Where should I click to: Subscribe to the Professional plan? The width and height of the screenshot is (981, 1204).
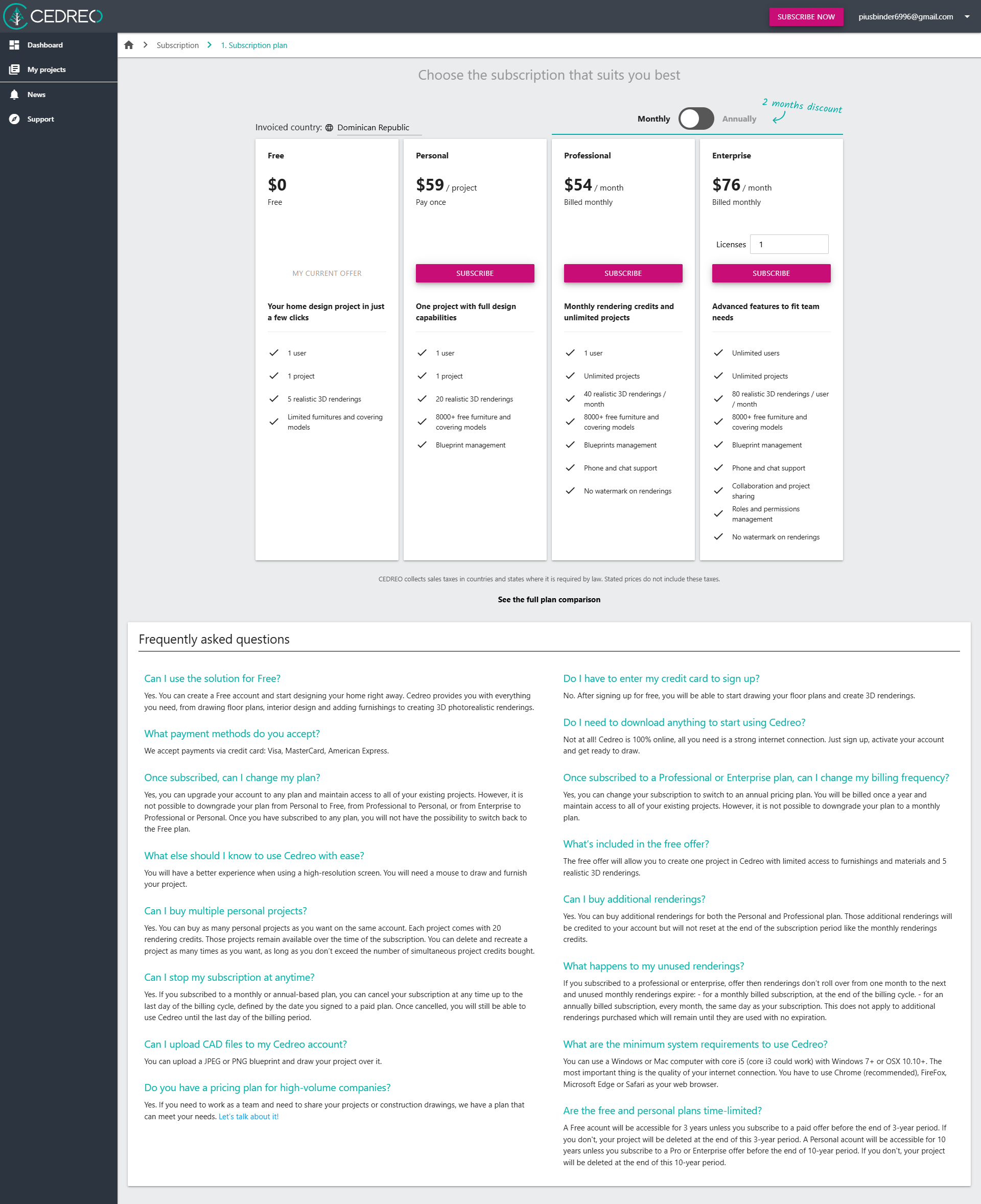click(623, 273)
